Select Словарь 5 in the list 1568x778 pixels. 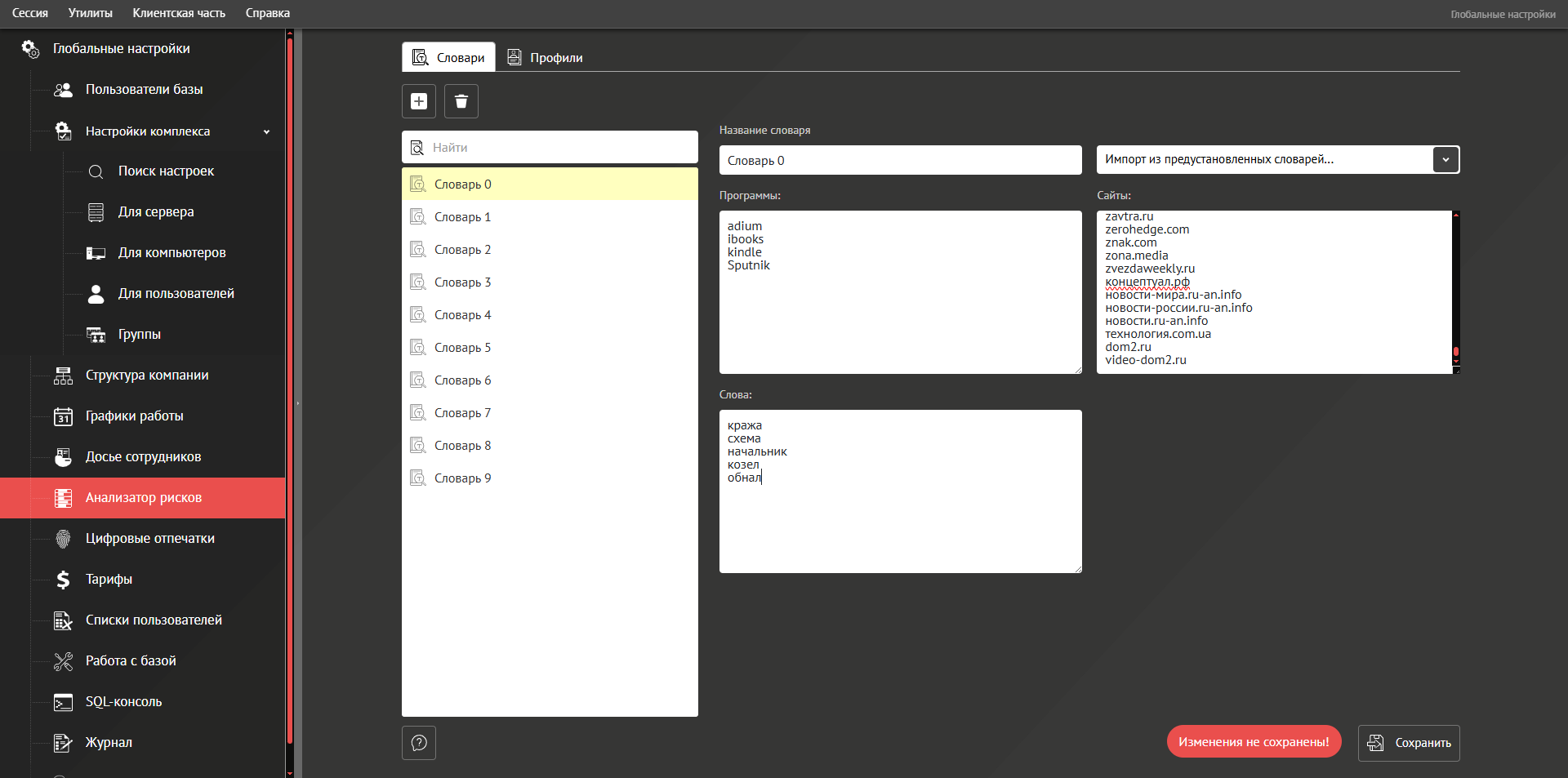(462, 348)
